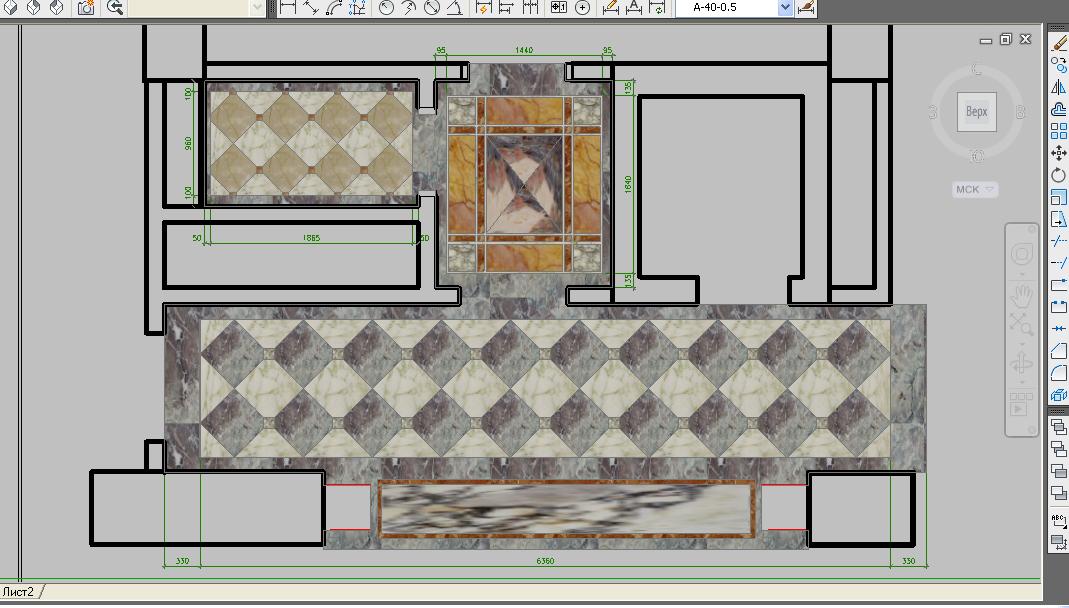Viewport: 1069px width, 608px height.
Task: Click the zoom previous magnifier icon
Action: 115,7
